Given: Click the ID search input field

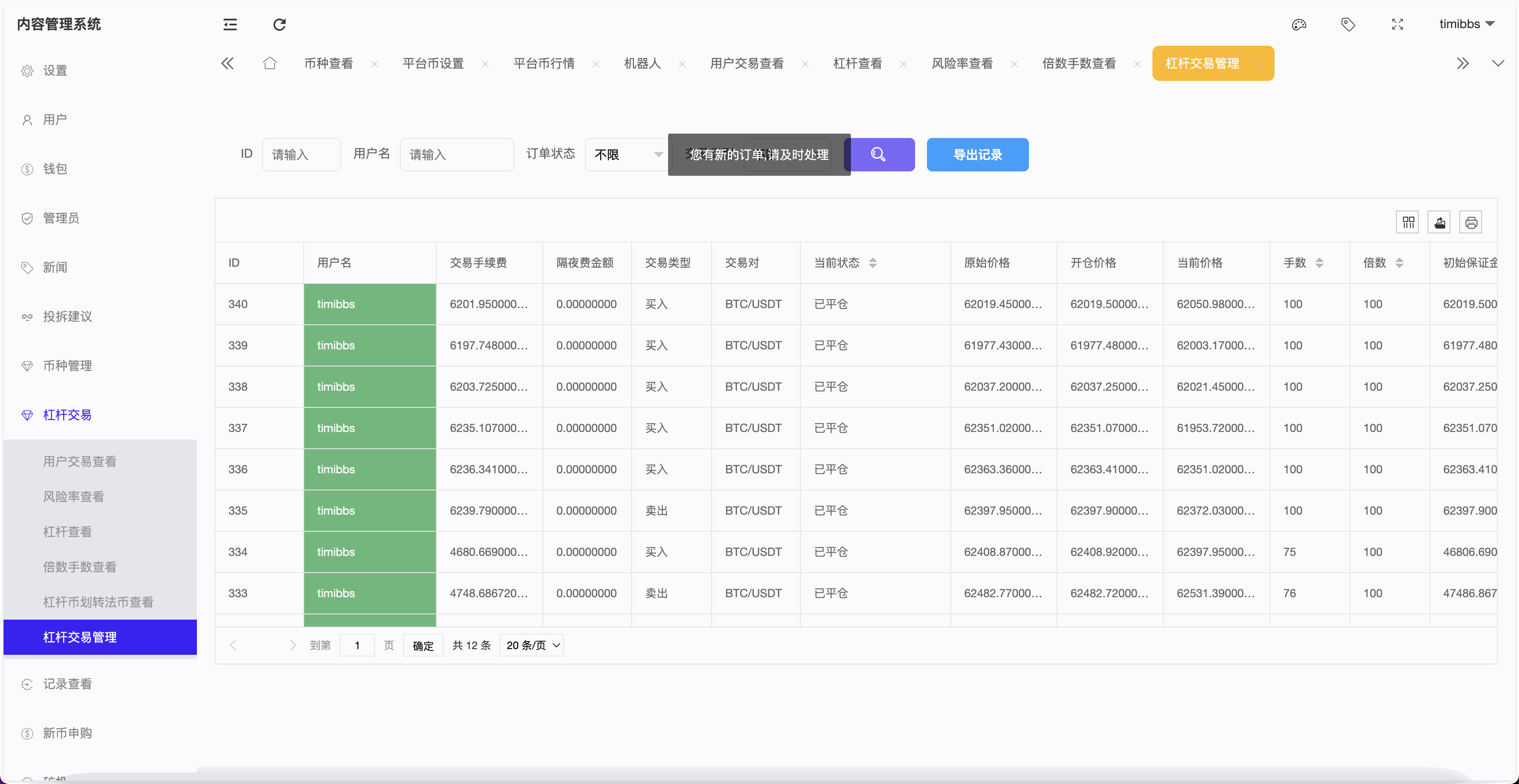Looking at the screenshot, I should pyautogui.click(x=301, y=154).
